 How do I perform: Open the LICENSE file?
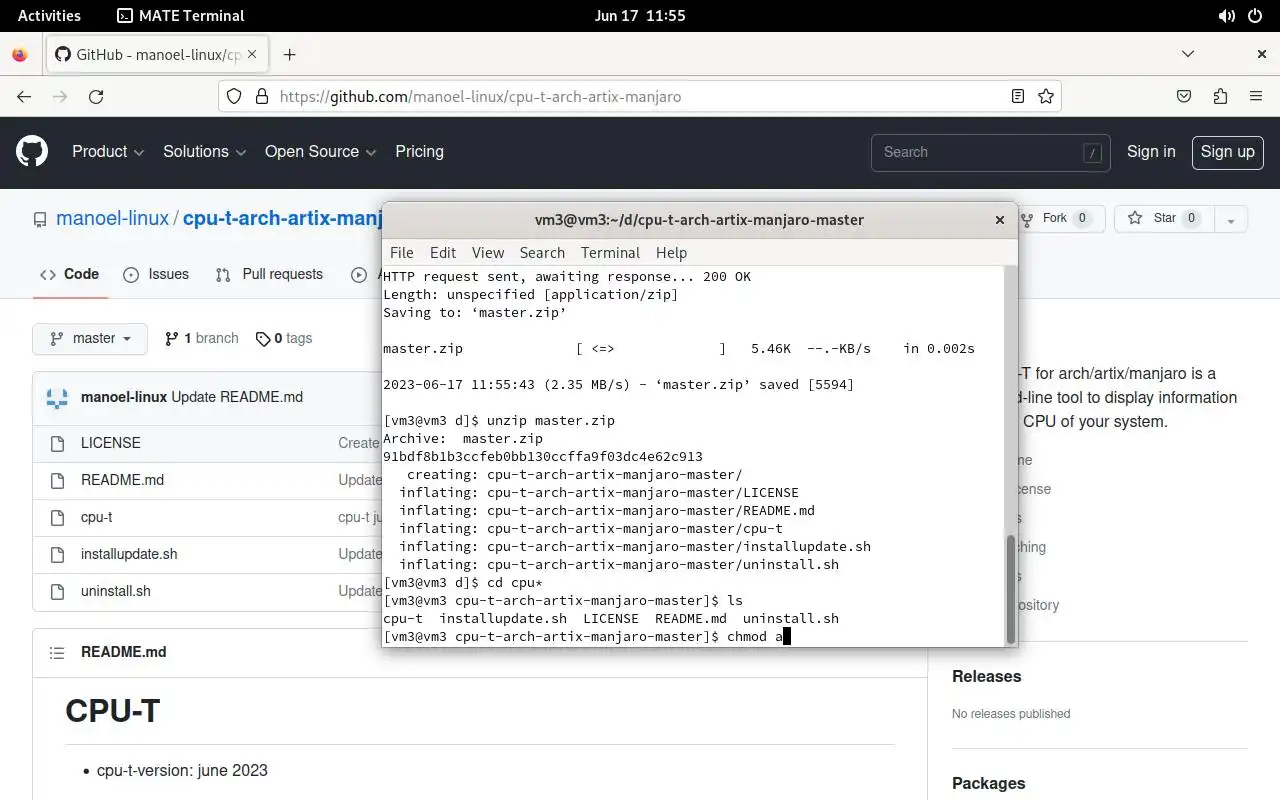[110, 443]
